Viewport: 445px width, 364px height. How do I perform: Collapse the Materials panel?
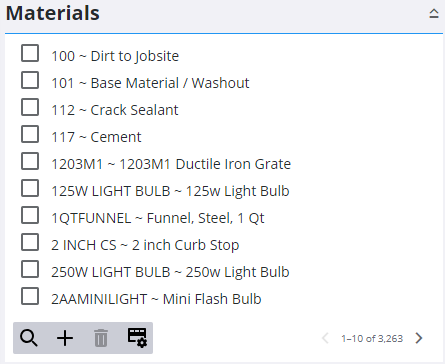click(x=434, y=14)
